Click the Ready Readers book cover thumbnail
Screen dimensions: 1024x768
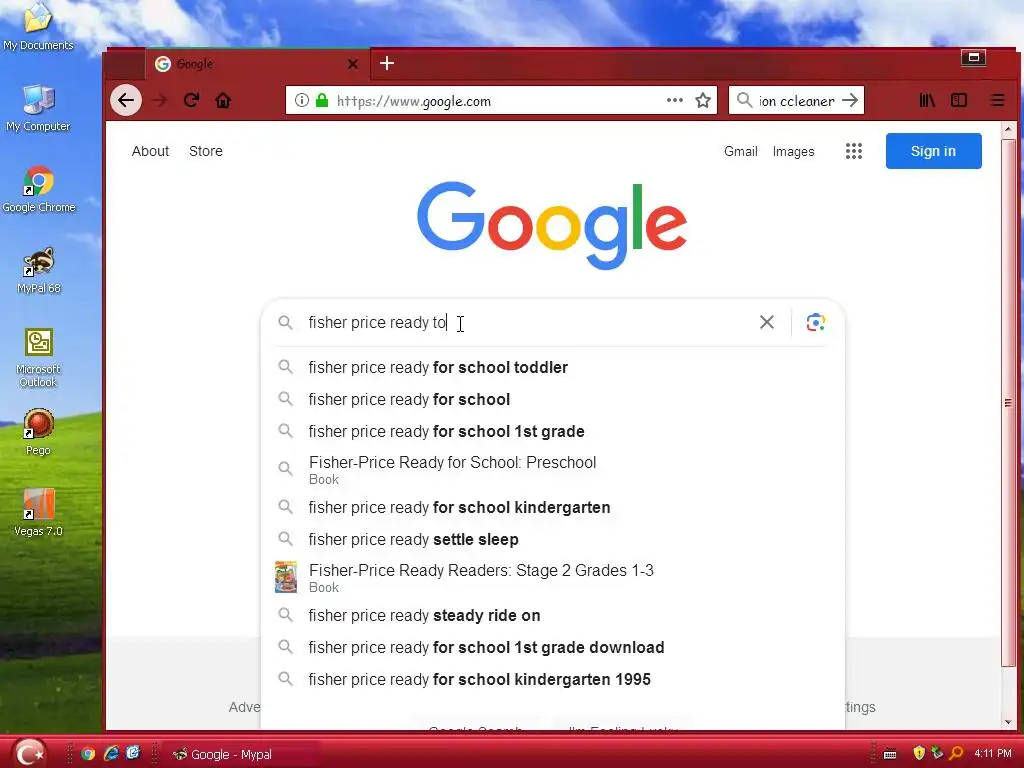[x=285, y=577]
